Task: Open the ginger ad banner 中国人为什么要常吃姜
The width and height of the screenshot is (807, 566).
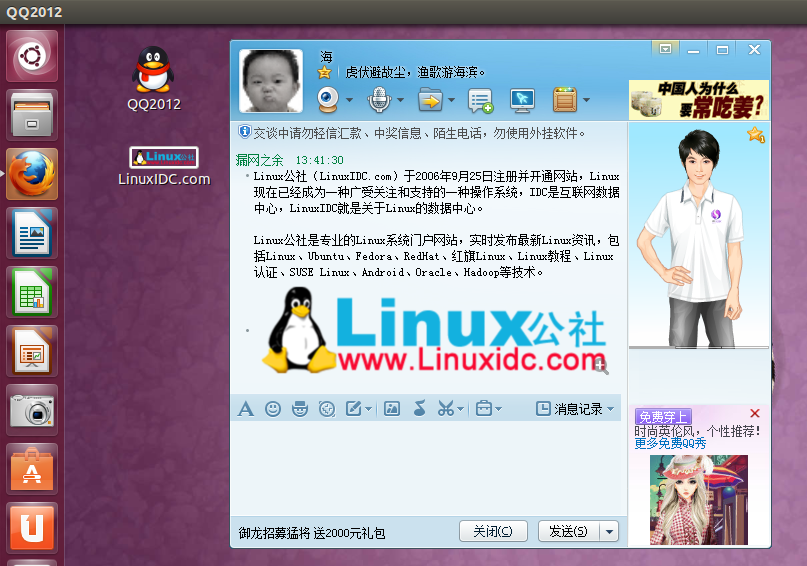Action: 698,100
